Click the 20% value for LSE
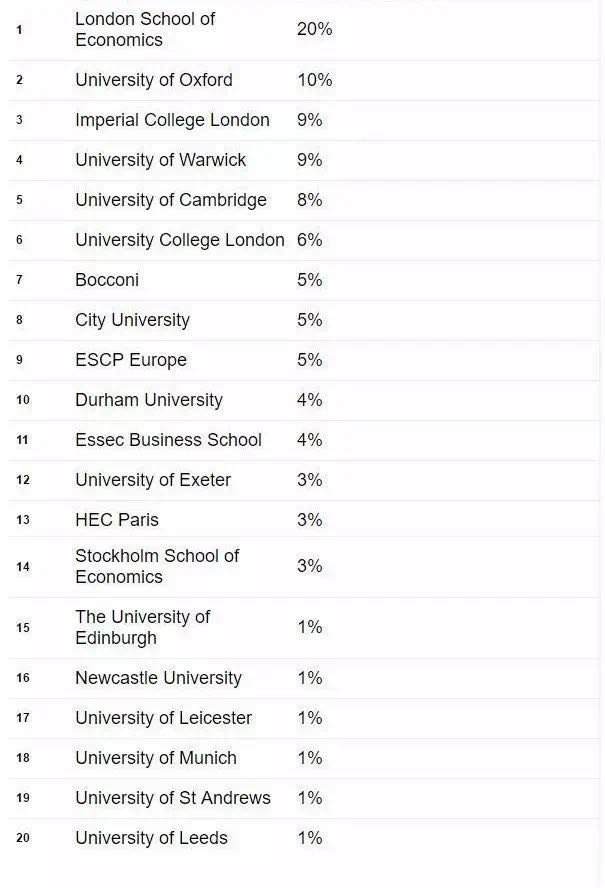Screen dimensions: 605x888 click(314, 29)
